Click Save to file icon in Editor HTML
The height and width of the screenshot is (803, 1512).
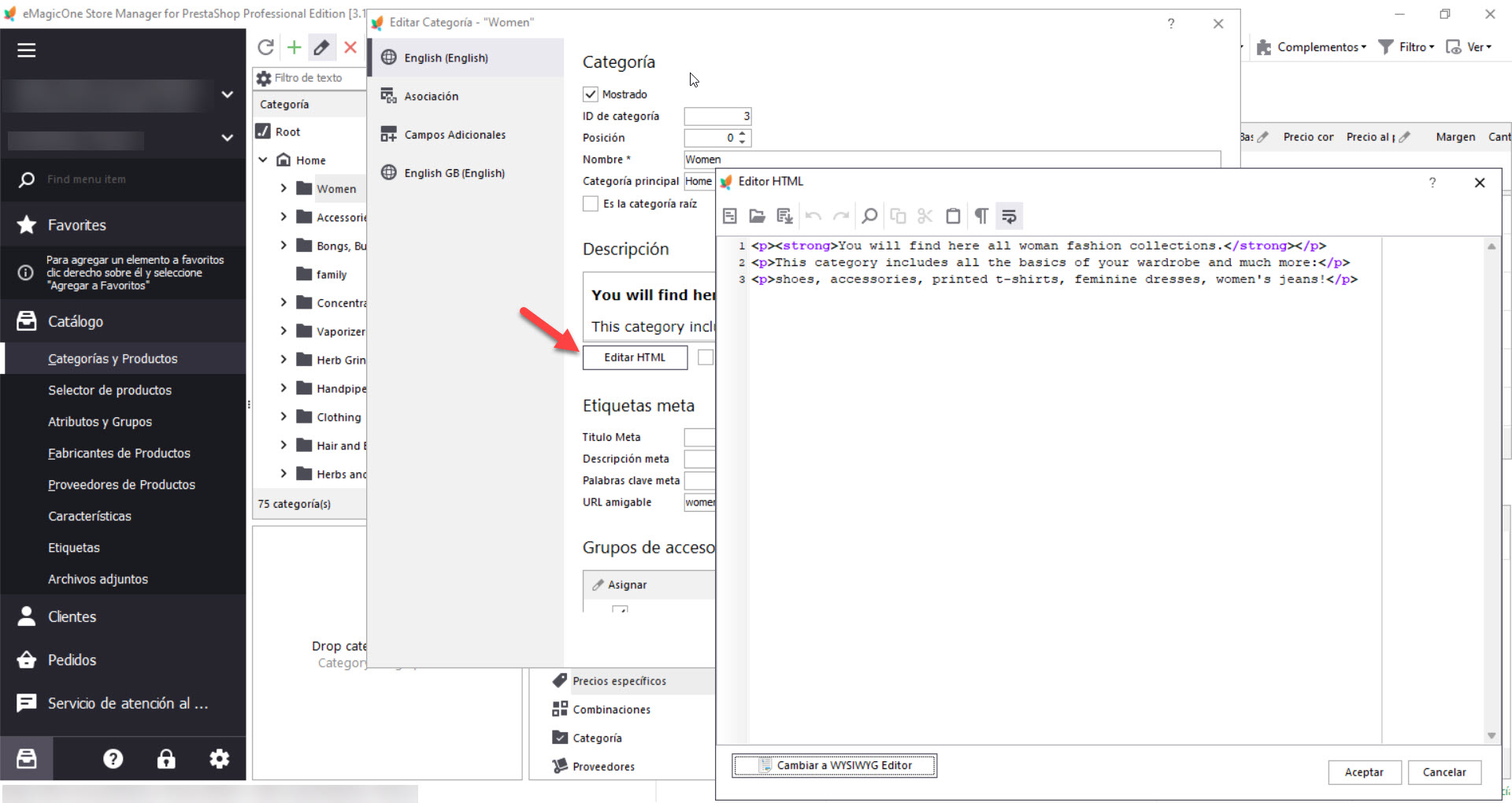784,216
